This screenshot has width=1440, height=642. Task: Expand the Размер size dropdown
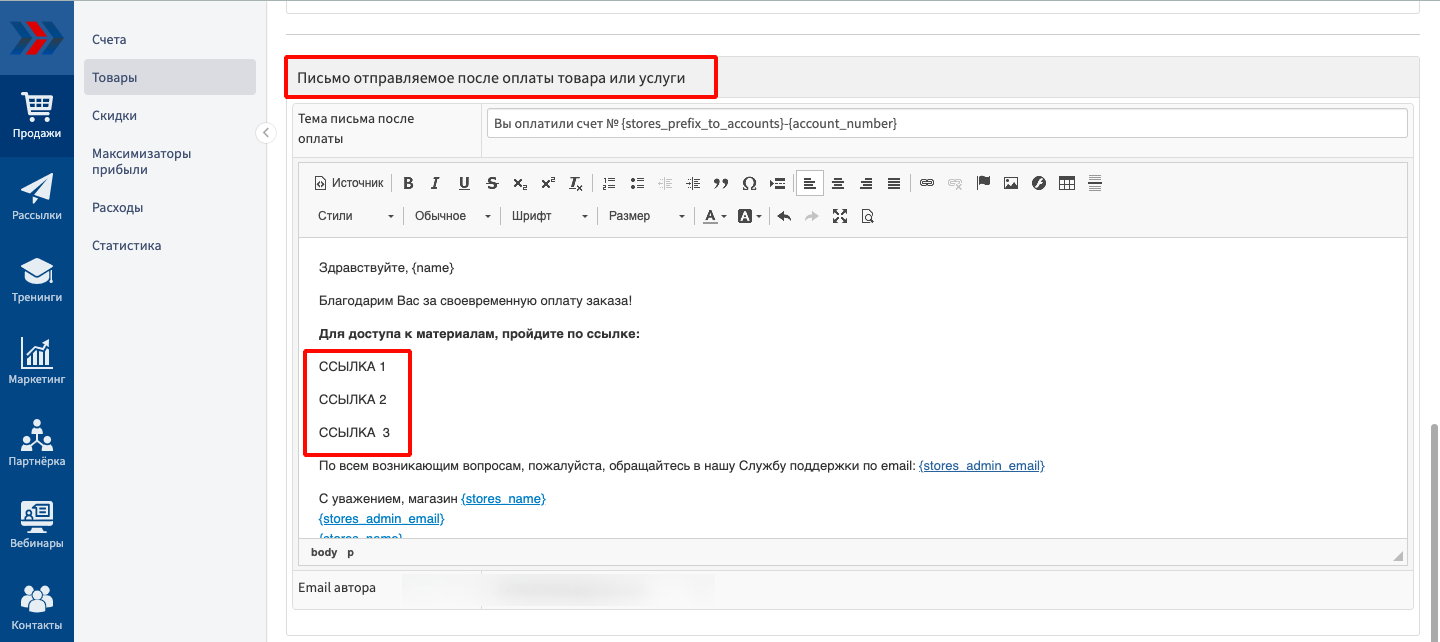pos(646,216)
